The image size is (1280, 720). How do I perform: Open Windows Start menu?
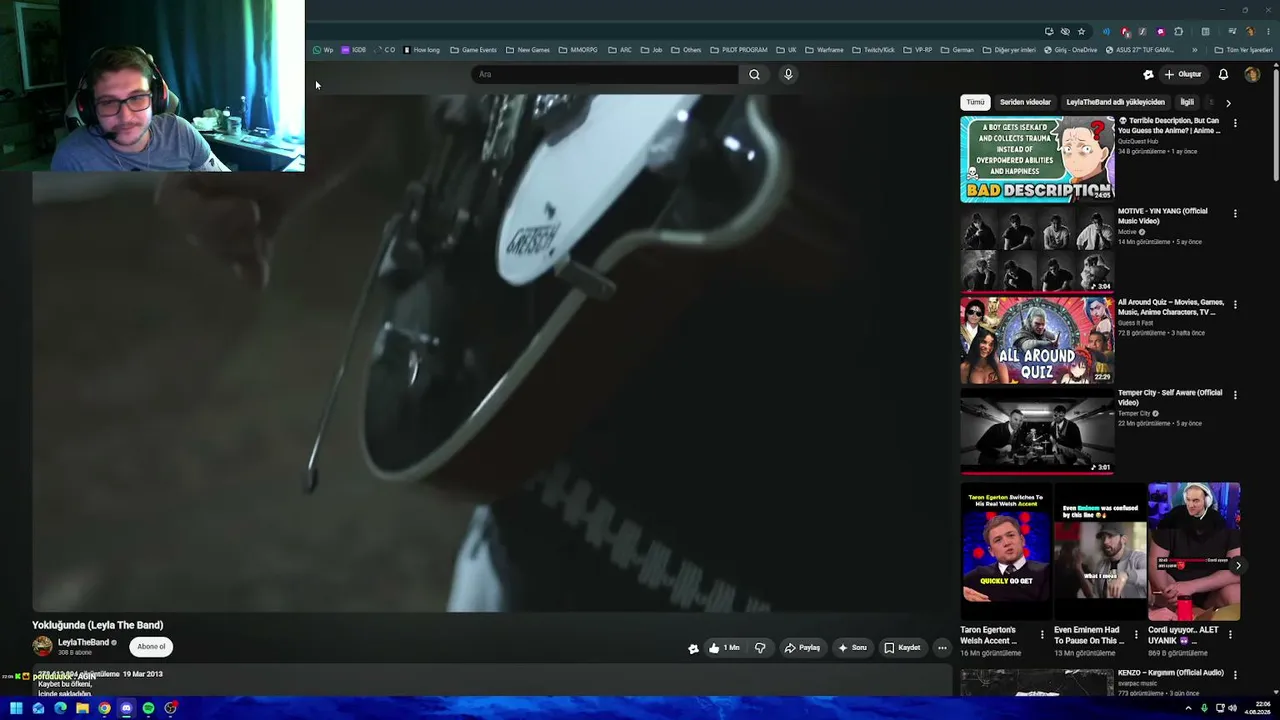click(16, 708)
